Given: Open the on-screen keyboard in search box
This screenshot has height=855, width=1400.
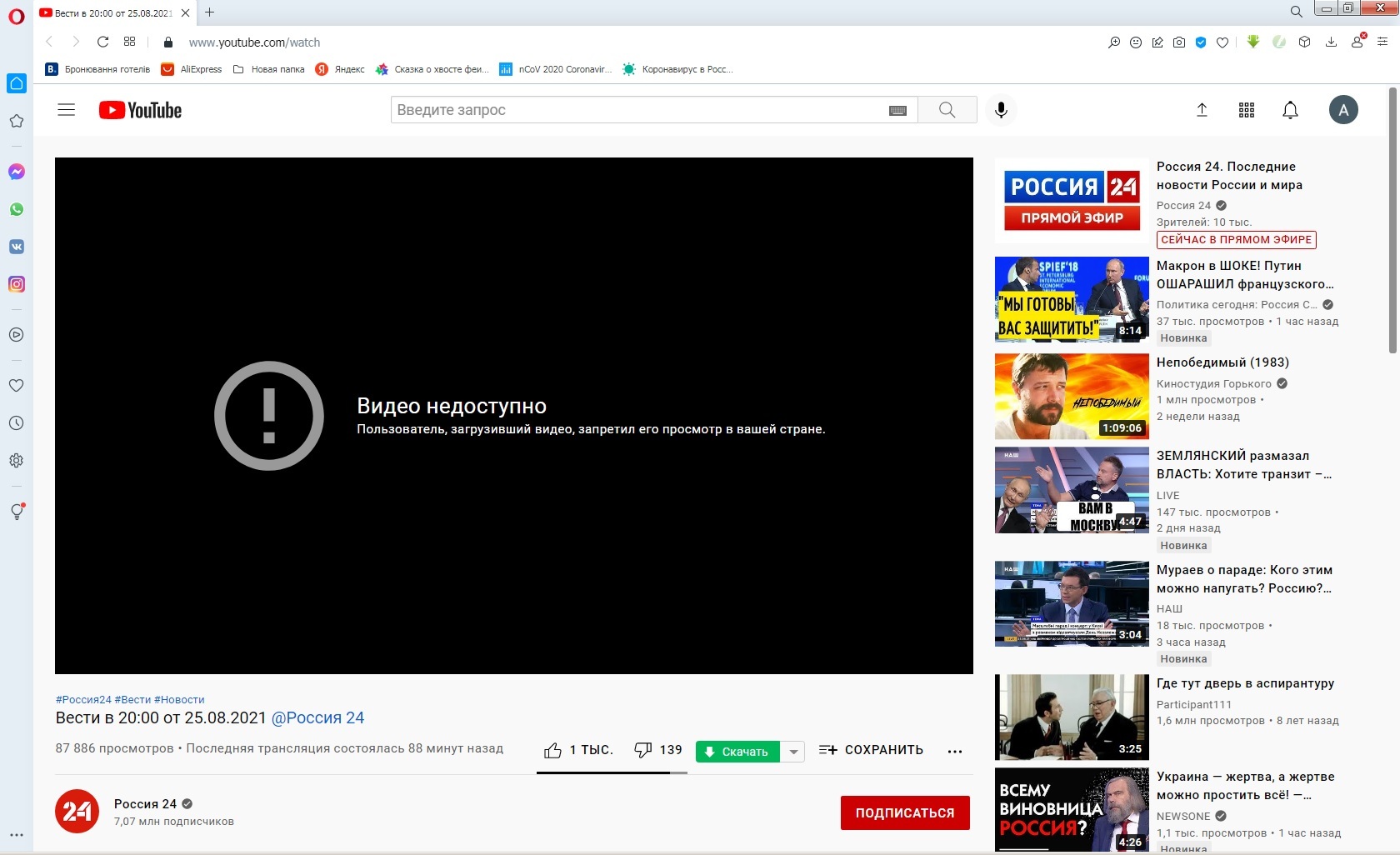Looking at the screenshot, I should (897, 111).
